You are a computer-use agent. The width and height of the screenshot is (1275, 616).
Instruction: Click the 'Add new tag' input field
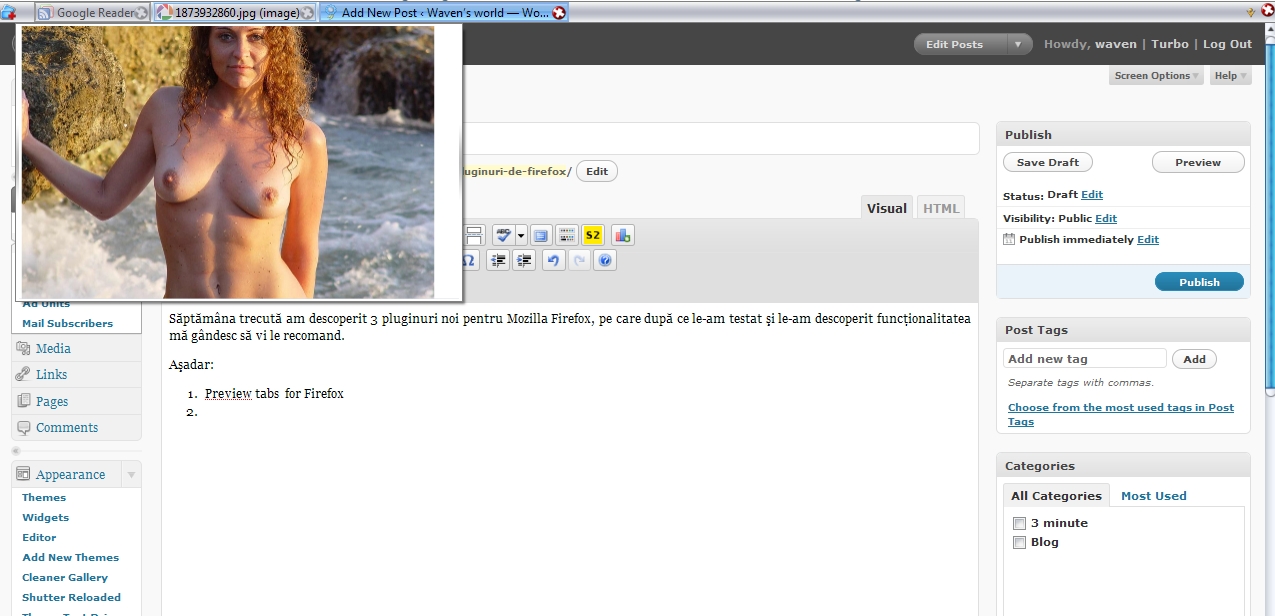1084,359
